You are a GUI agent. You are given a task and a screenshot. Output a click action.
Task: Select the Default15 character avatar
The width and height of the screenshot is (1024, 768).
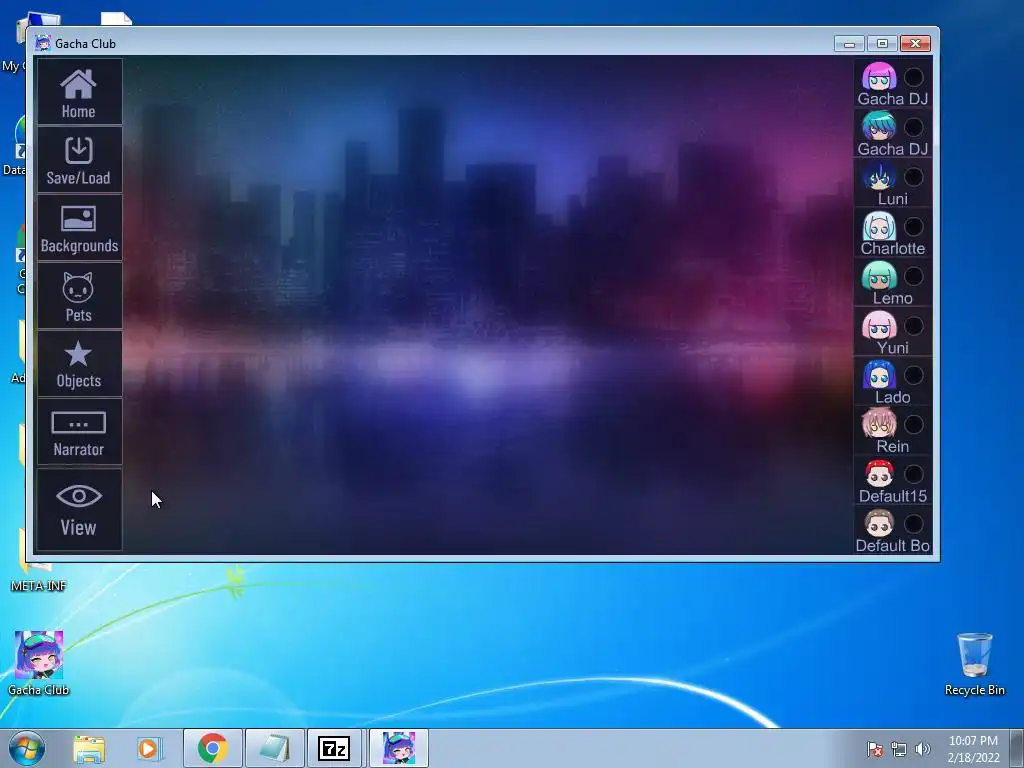coord(879,473)
